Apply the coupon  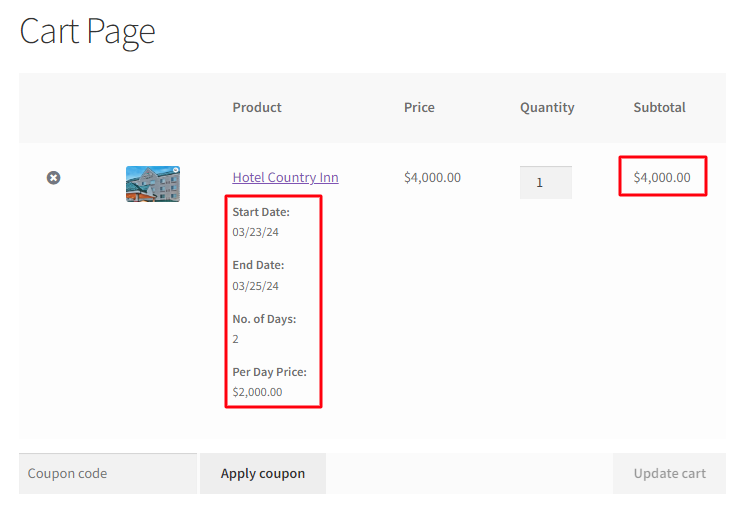(x=263, y=473)
